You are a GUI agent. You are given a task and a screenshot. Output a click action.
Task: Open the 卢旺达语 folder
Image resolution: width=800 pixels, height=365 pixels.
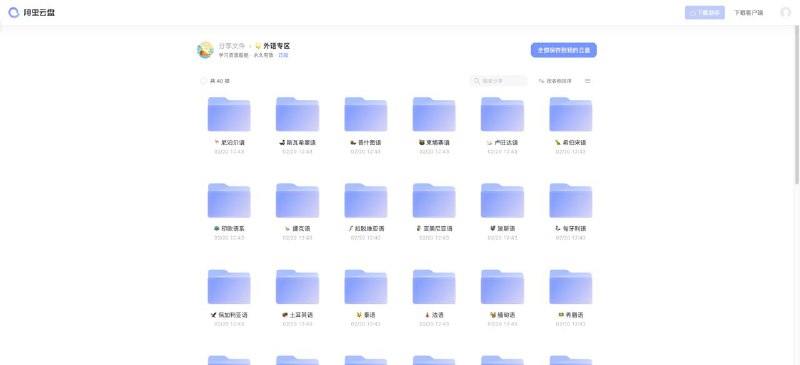tap(502, 114)
